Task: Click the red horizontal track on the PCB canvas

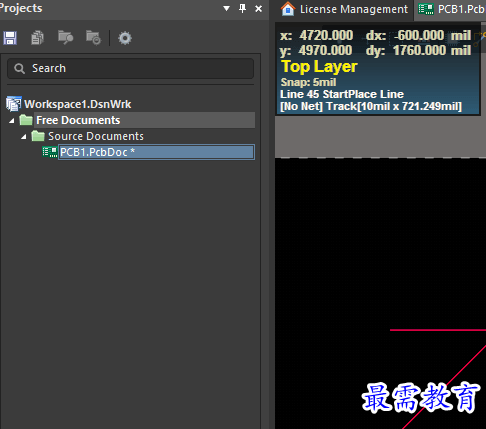Action: 438,330
